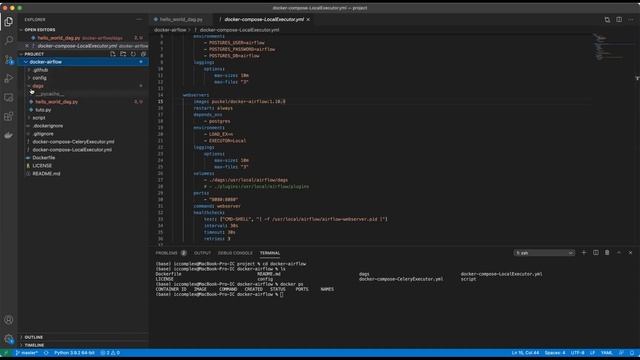Viewport: 640px width, 360px height.
Task: Expand the Outline section
Action: point(34,337)
